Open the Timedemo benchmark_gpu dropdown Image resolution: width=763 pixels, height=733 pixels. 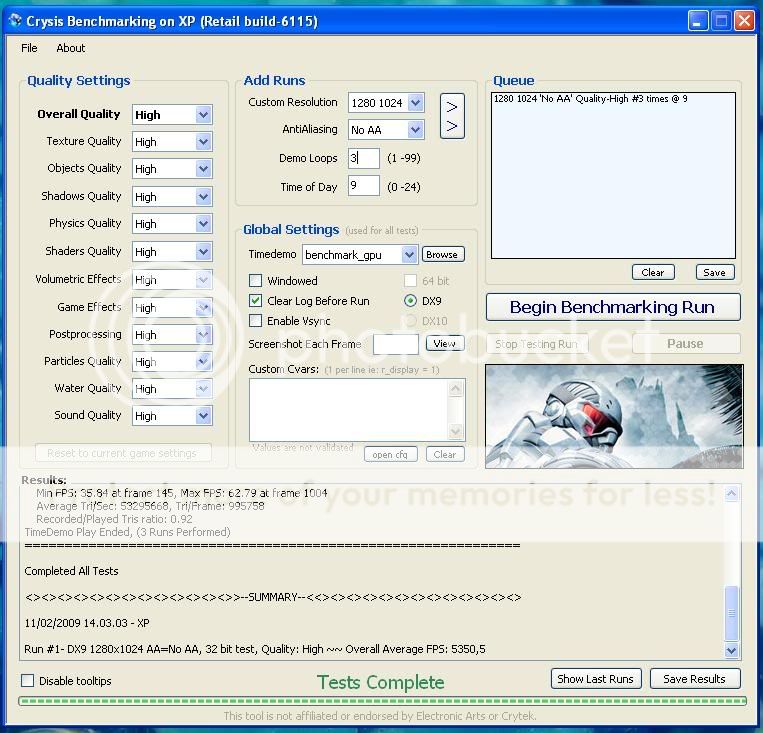point(408,255)
